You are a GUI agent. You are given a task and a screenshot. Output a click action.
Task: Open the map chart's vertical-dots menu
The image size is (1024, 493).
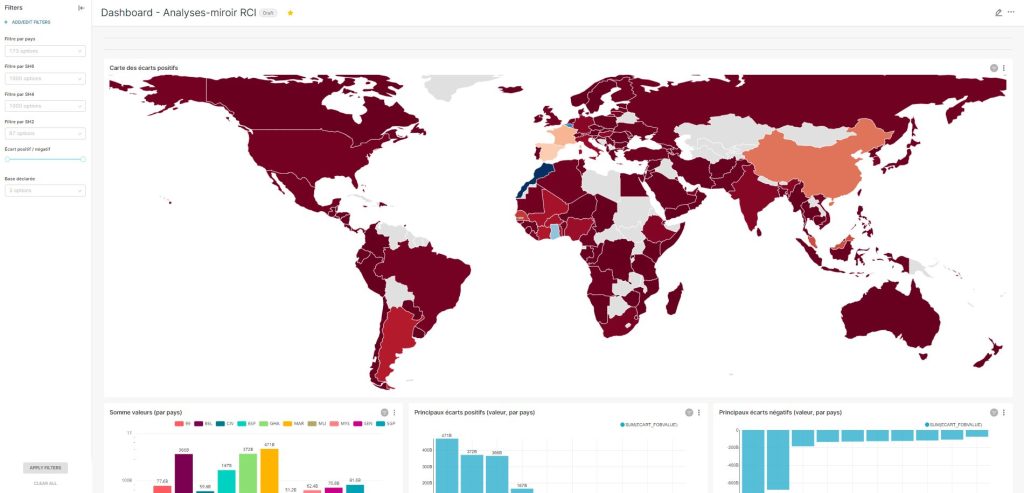[x=1004, y=68]
